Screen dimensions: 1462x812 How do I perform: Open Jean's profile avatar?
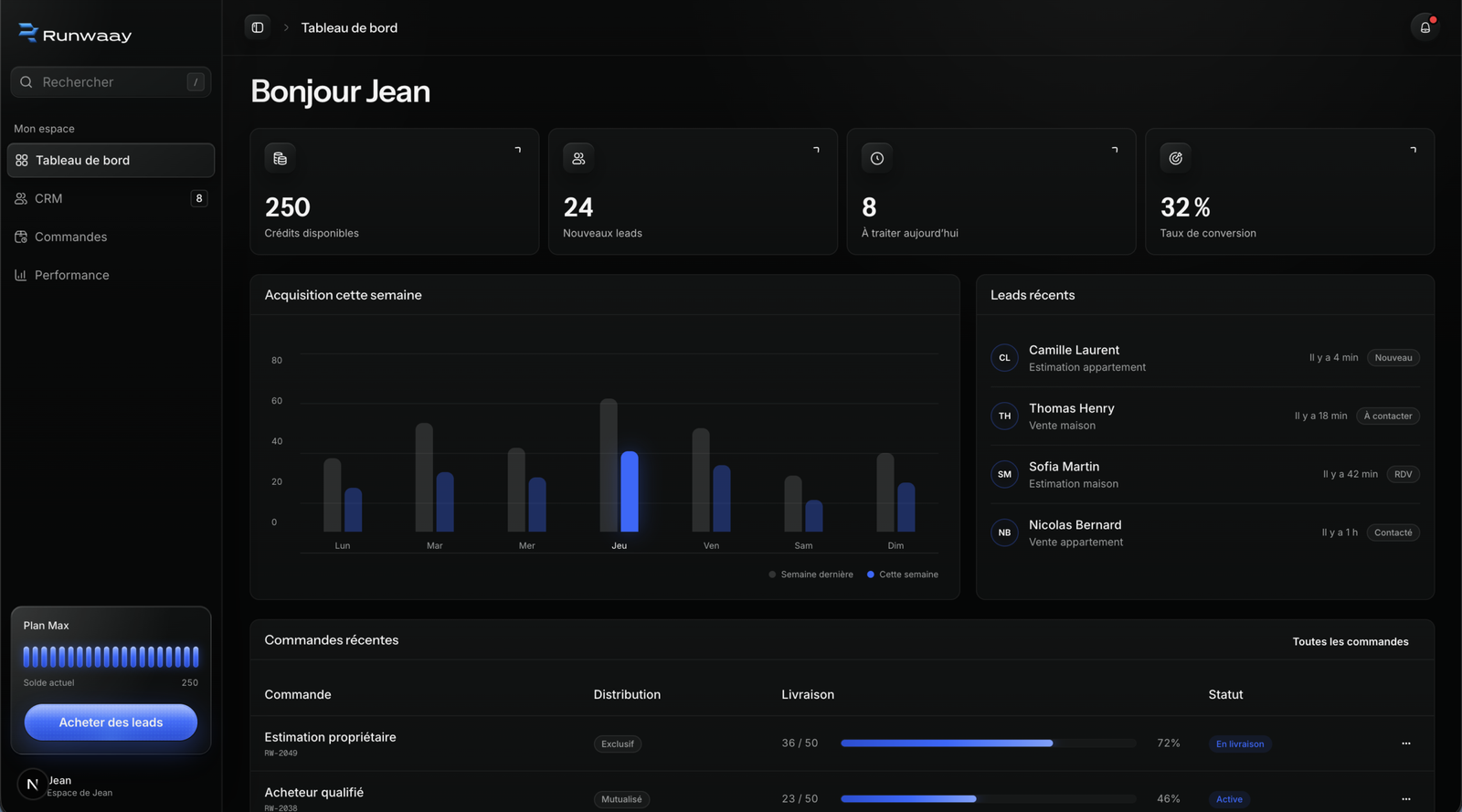coord(32,785)
